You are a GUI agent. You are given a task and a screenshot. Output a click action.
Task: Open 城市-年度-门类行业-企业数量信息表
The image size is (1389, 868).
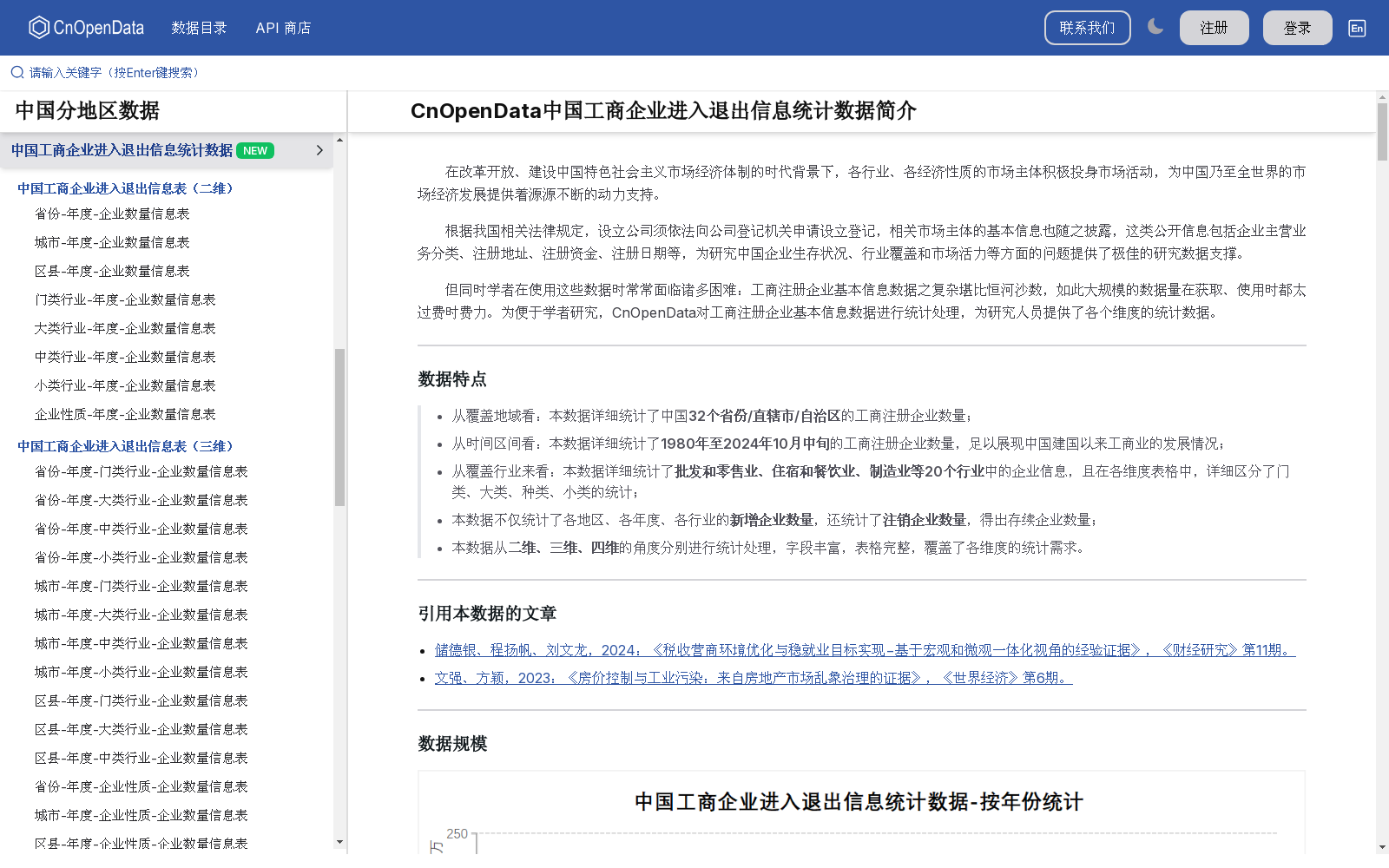[142, 586]
